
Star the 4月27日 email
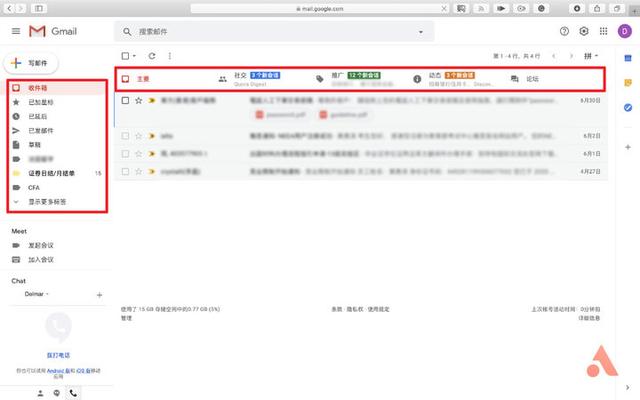tap(139, 171)
